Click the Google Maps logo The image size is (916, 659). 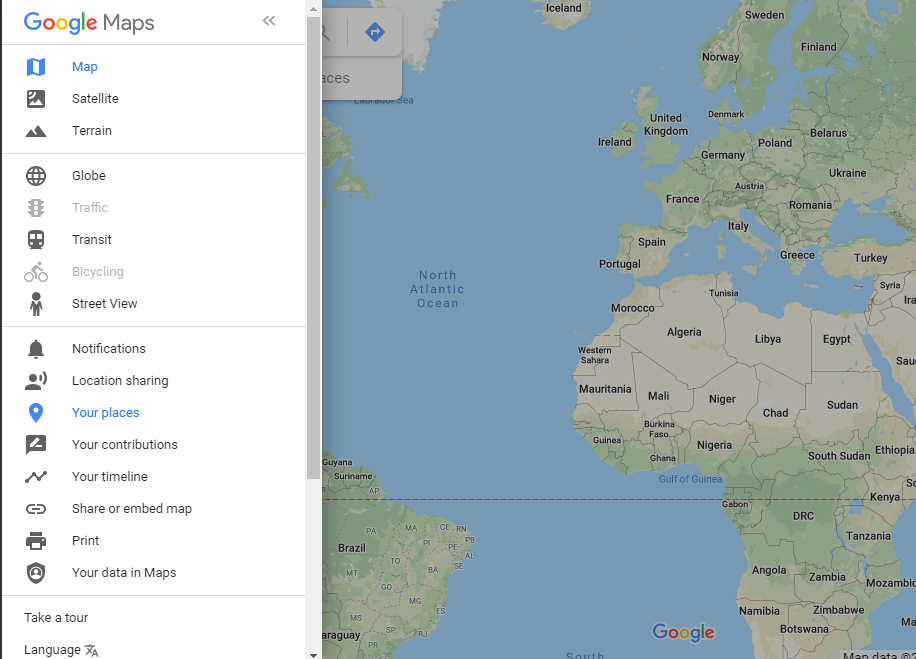pyautogui.click(x=89, y=23)
